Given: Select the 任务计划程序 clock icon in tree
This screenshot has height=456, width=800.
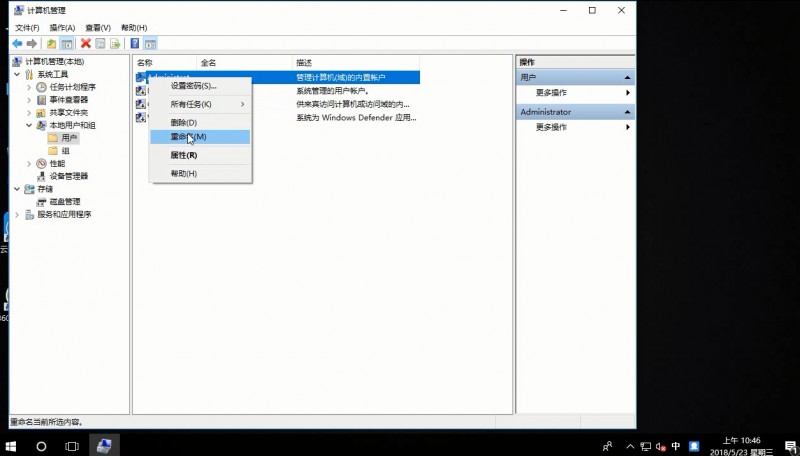Looking at the screenshot, I should [x=41, y=87].
